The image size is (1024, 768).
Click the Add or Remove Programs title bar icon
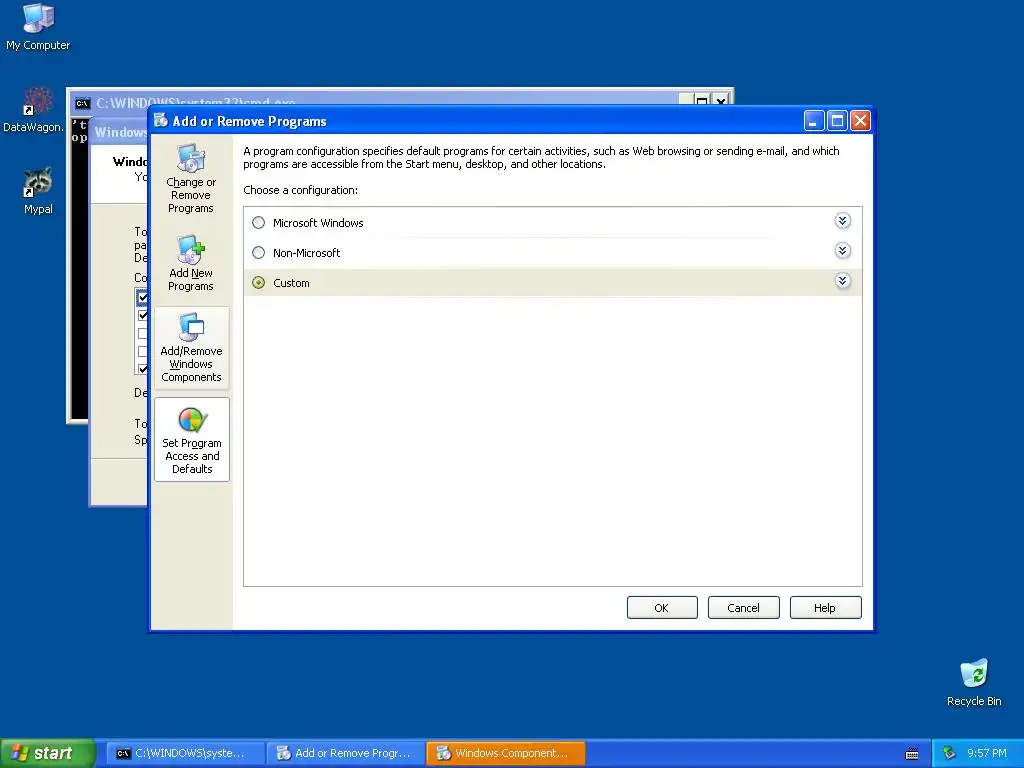coord(161,120)
